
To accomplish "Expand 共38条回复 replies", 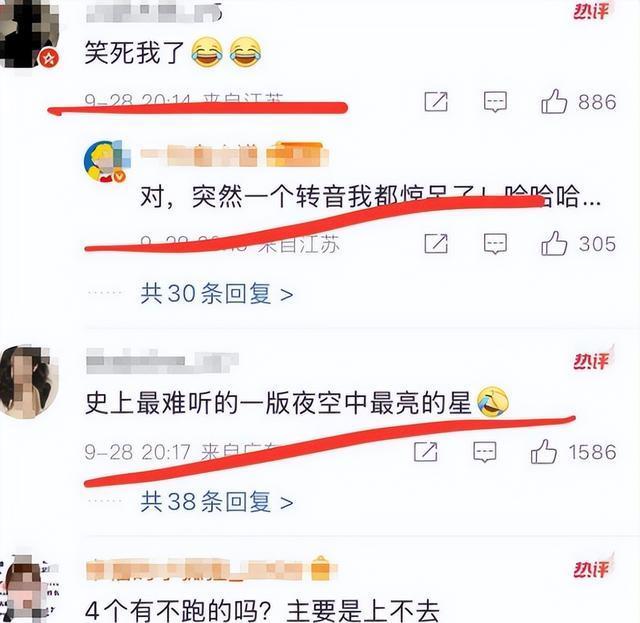I will pos(217,501).
